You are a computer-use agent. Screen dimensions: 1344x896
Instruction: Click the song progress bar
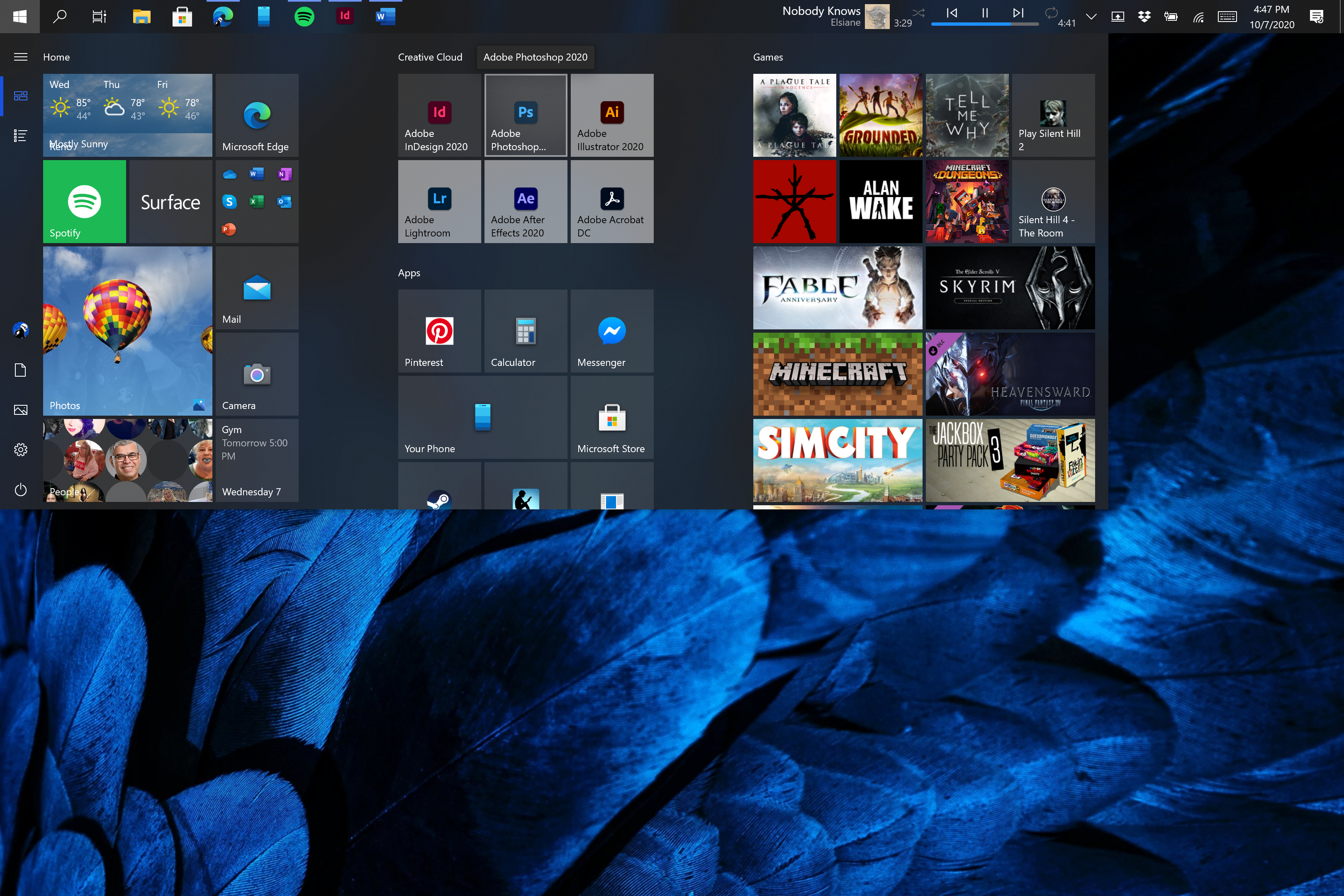tap(985, 24)
